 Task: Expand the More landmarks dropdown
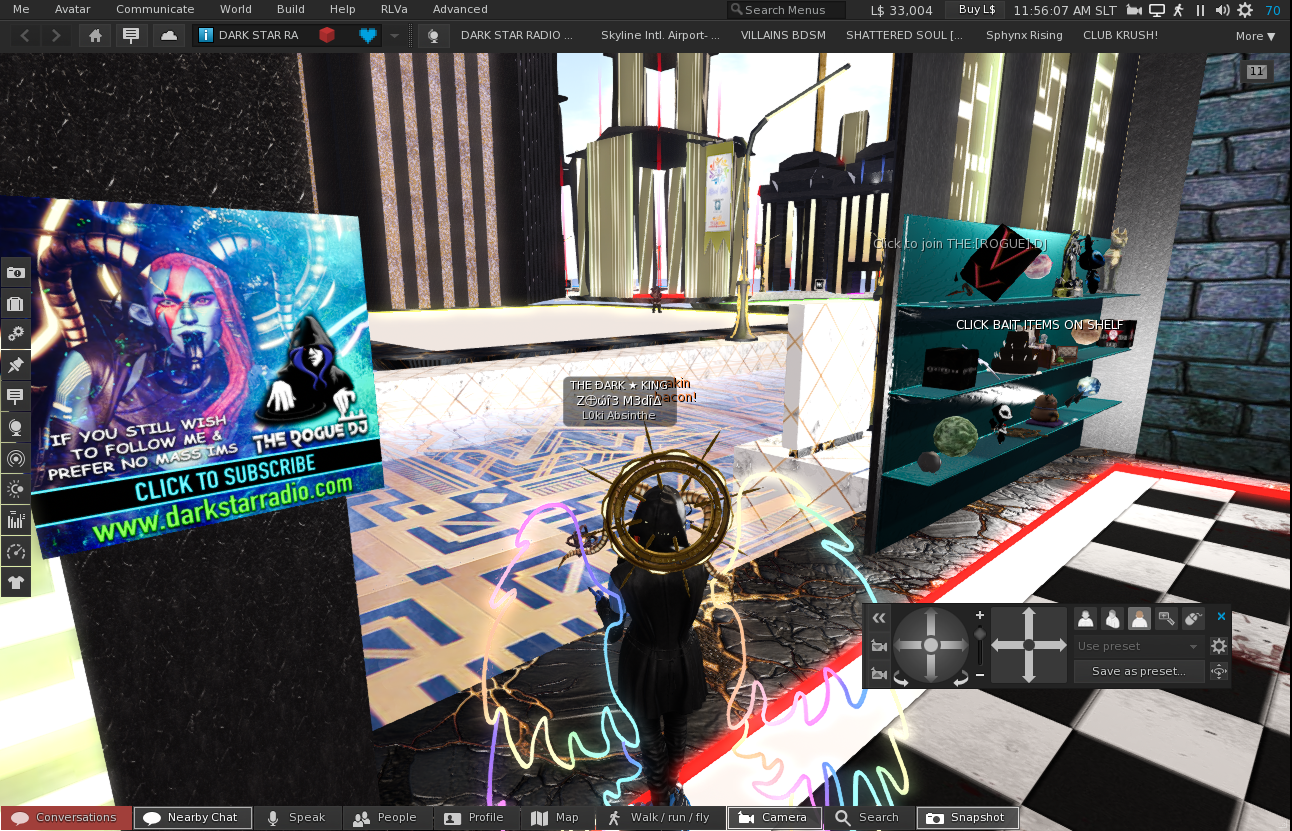(x=1255, y=36)
